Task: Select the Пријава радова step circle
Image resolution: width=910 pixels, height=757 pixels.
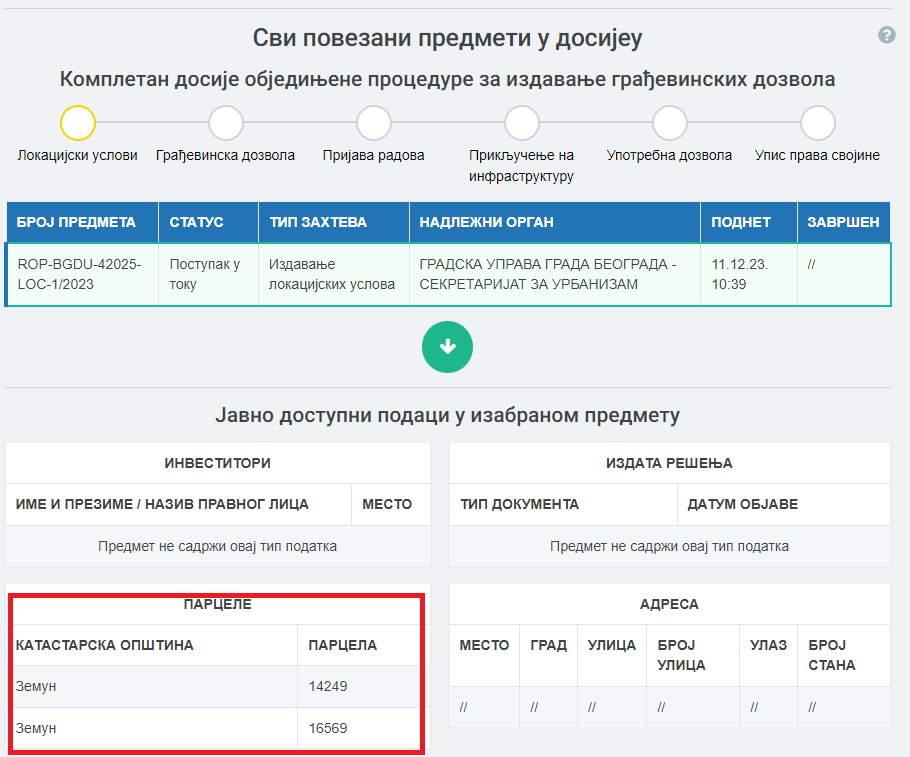Action: (374, 123)
